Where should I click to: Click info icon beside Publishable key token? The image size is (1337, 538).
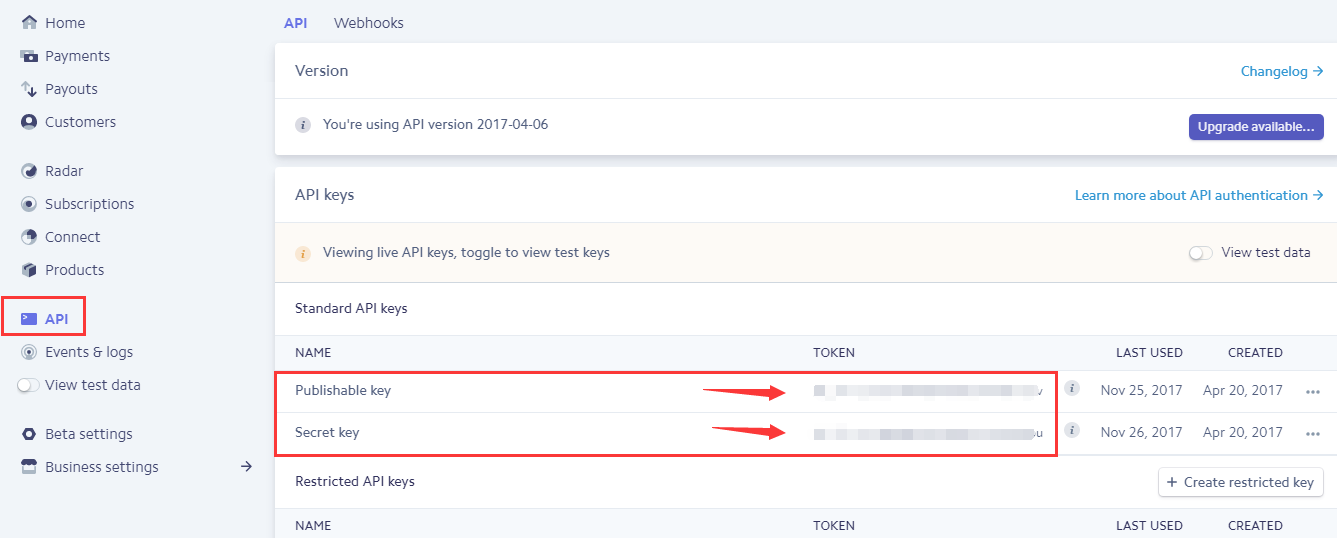(1072, 389)
